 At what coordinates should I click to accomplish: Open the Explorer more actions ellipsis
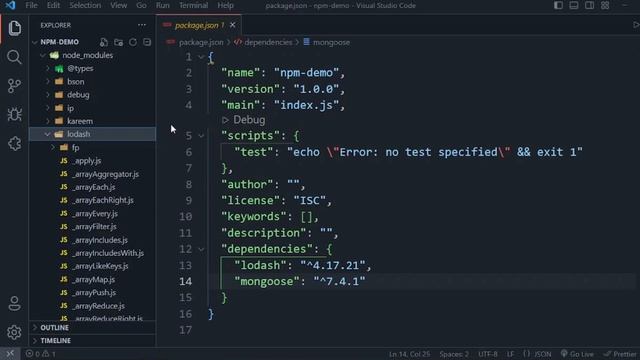tap(142, 25)
